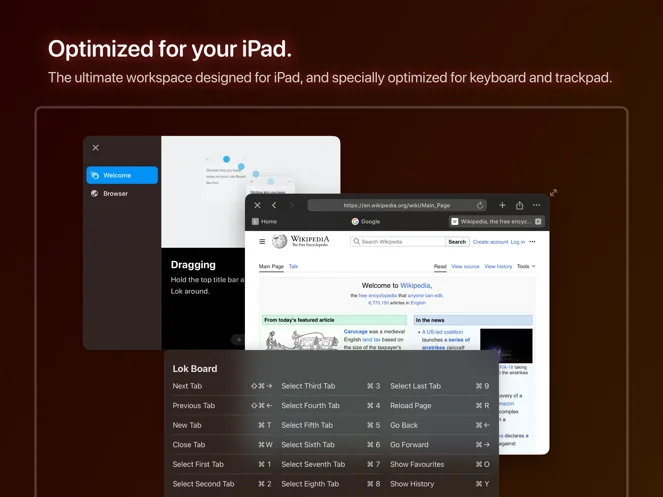Add a new tab with the plus icon
This screenshot has width=663, height=497.
coord(502,206)
